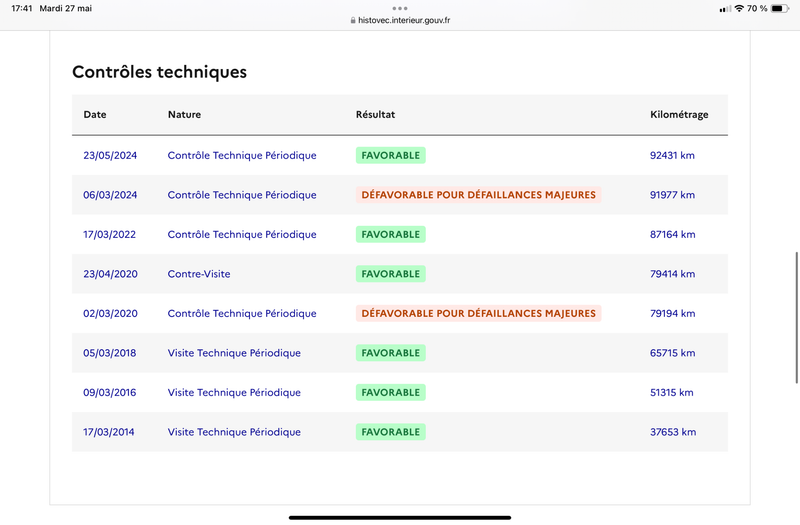Tap the padlock icon in address bar
The image size is (800, 525).
click(353, 20)
